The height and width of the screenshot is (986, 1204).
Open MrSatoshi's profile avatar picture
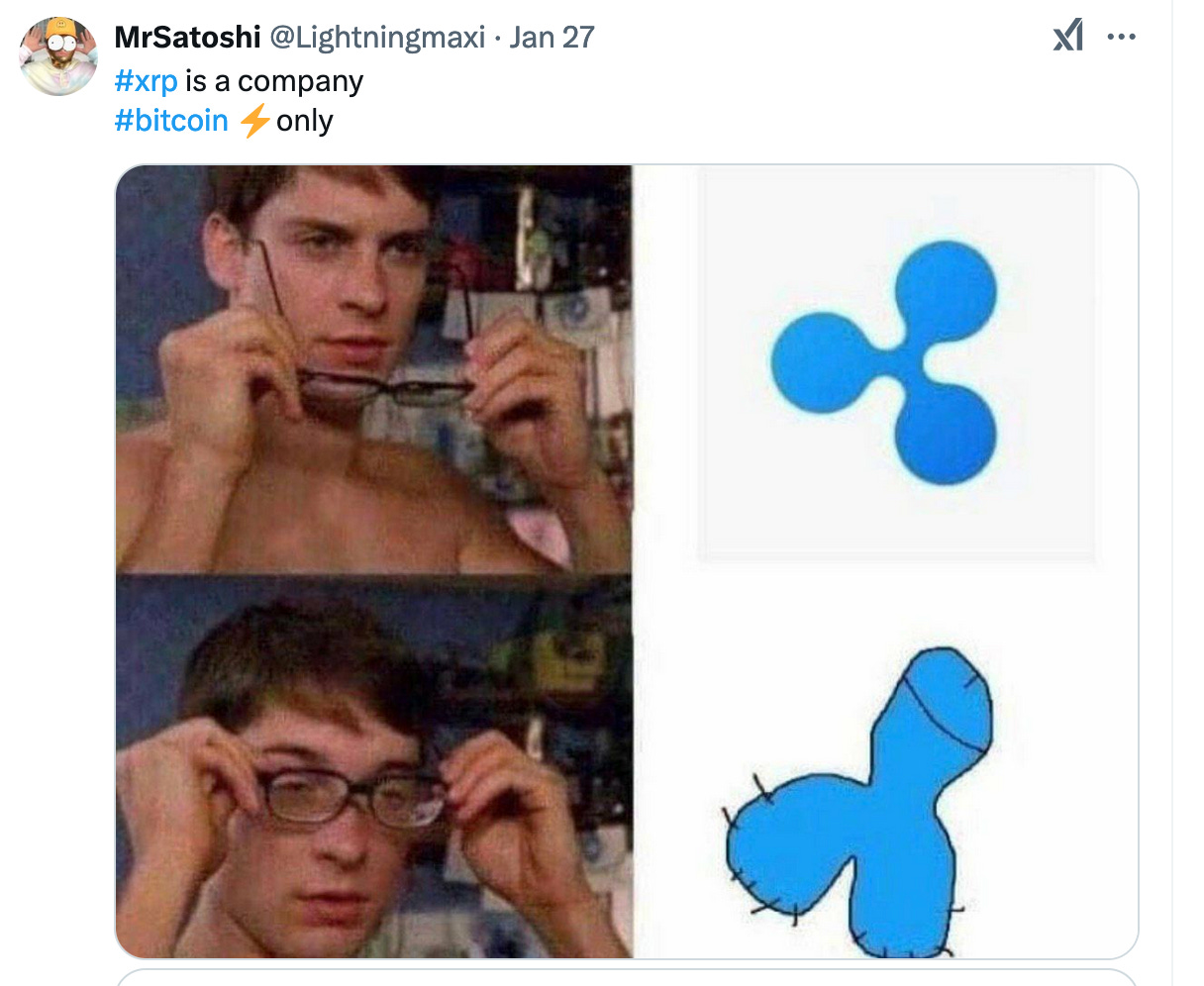coord(58,56)
